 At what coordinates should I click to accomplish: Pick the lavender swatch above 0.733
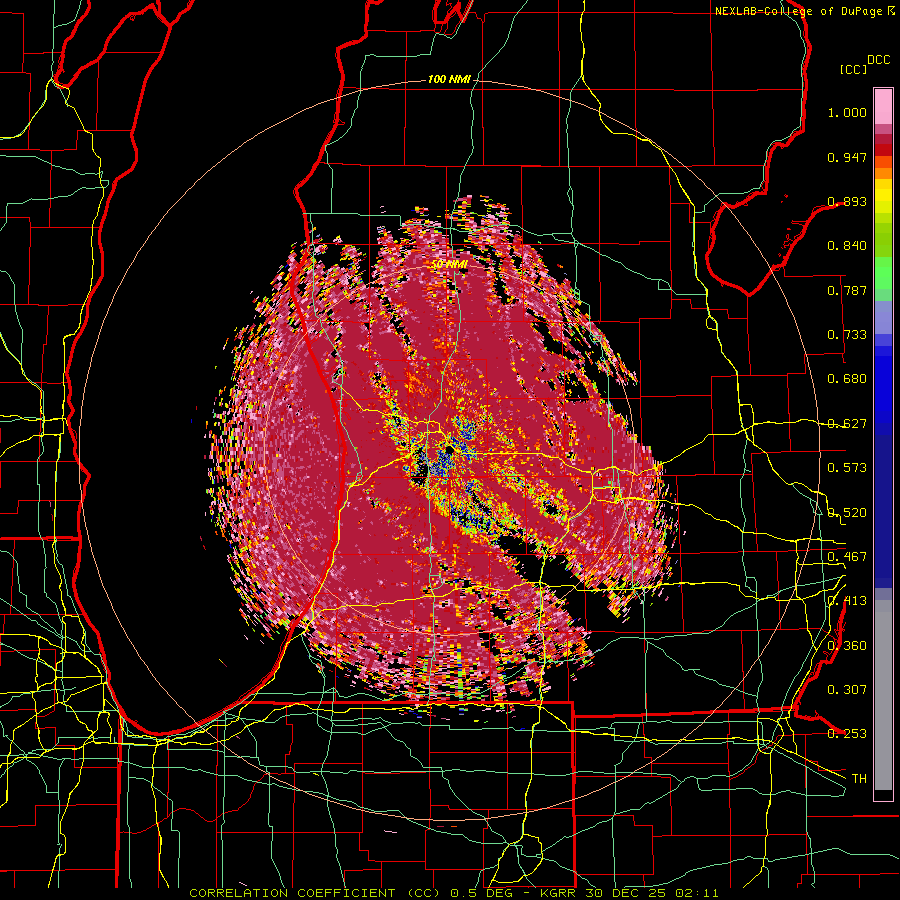pyautogui.click(x=883, y=317)
